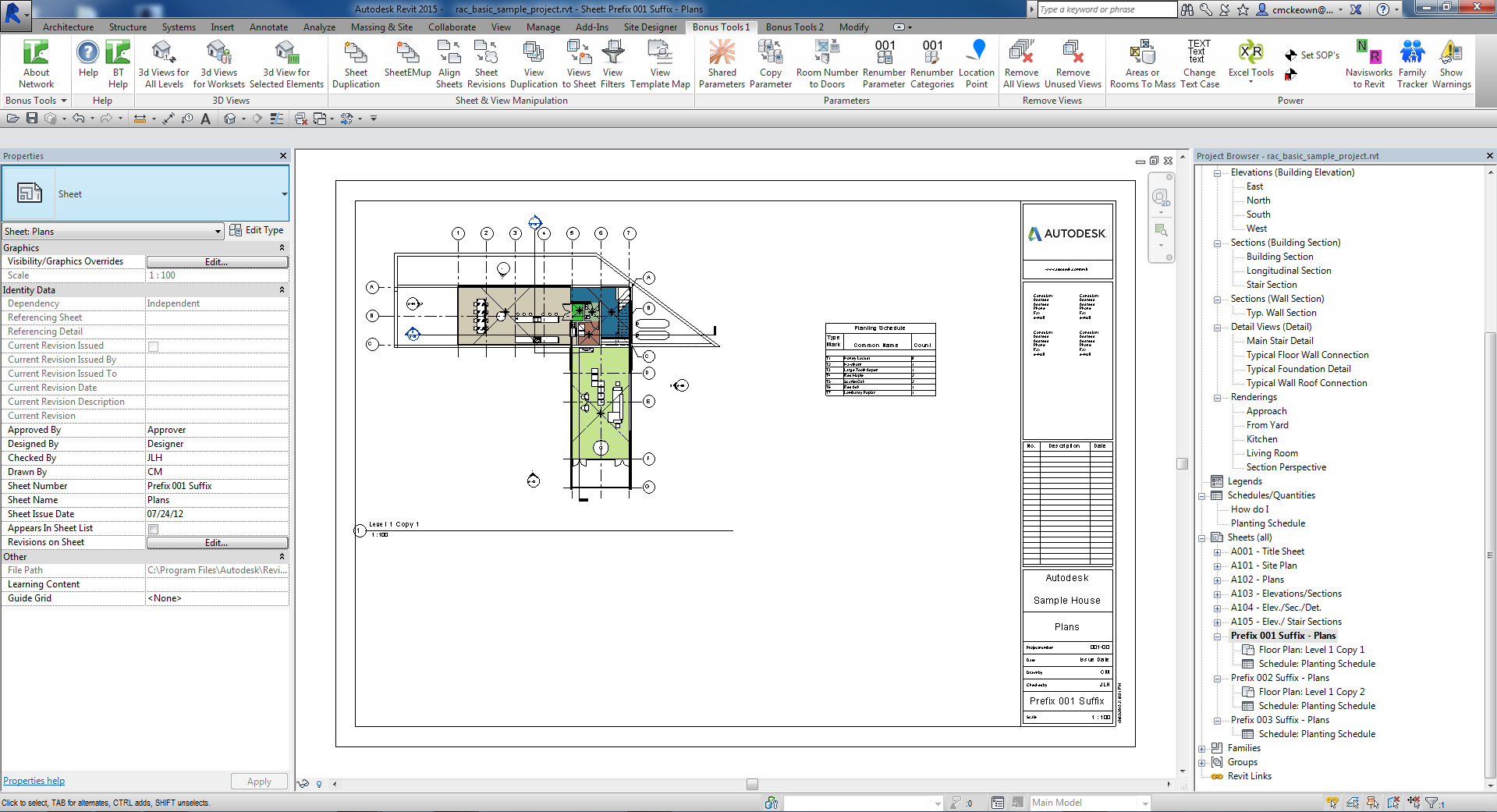The width and height of the screenshot is (1497, 812).
Task: Open the Properties help link
Action: (34, 780)
